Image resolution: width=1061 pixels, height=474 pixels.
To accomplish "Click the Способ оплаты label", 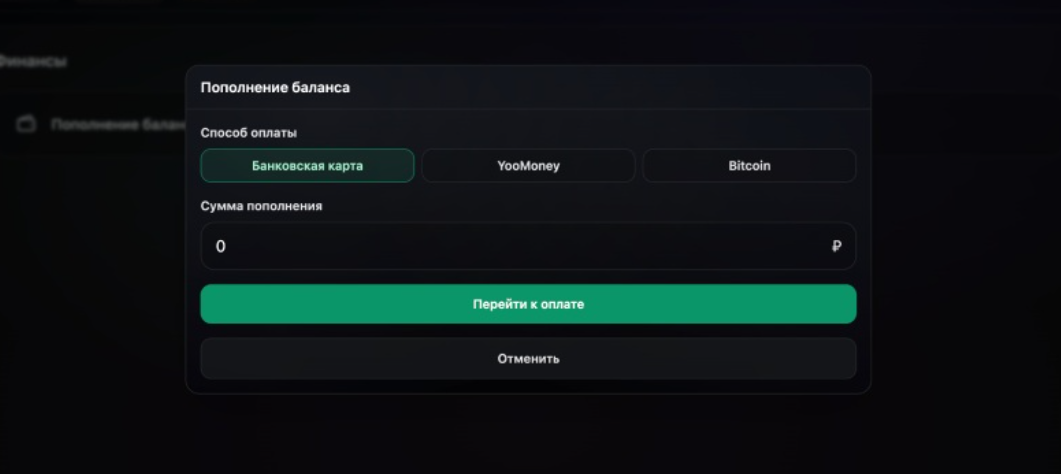I will [x=248, y=132].
